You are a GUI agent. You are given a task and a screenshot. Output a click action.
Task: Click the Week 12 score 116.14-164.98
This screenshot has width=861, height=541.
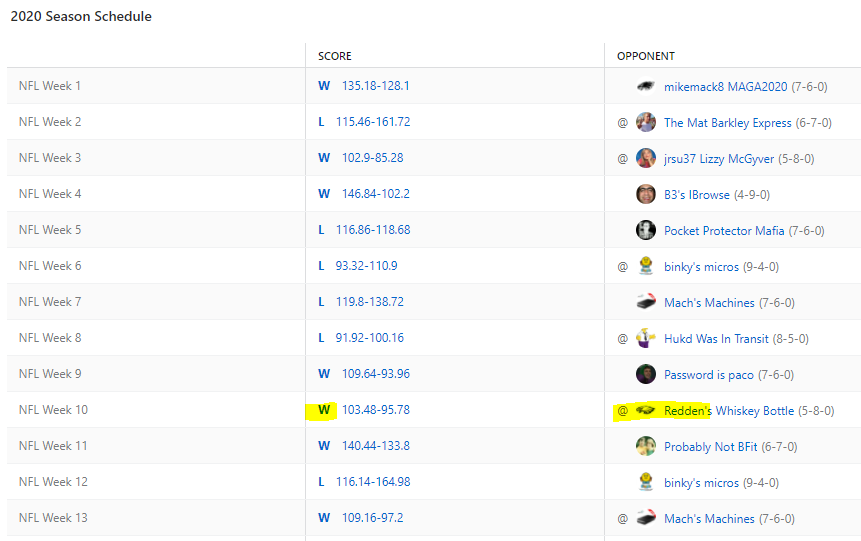pos(372,482)
